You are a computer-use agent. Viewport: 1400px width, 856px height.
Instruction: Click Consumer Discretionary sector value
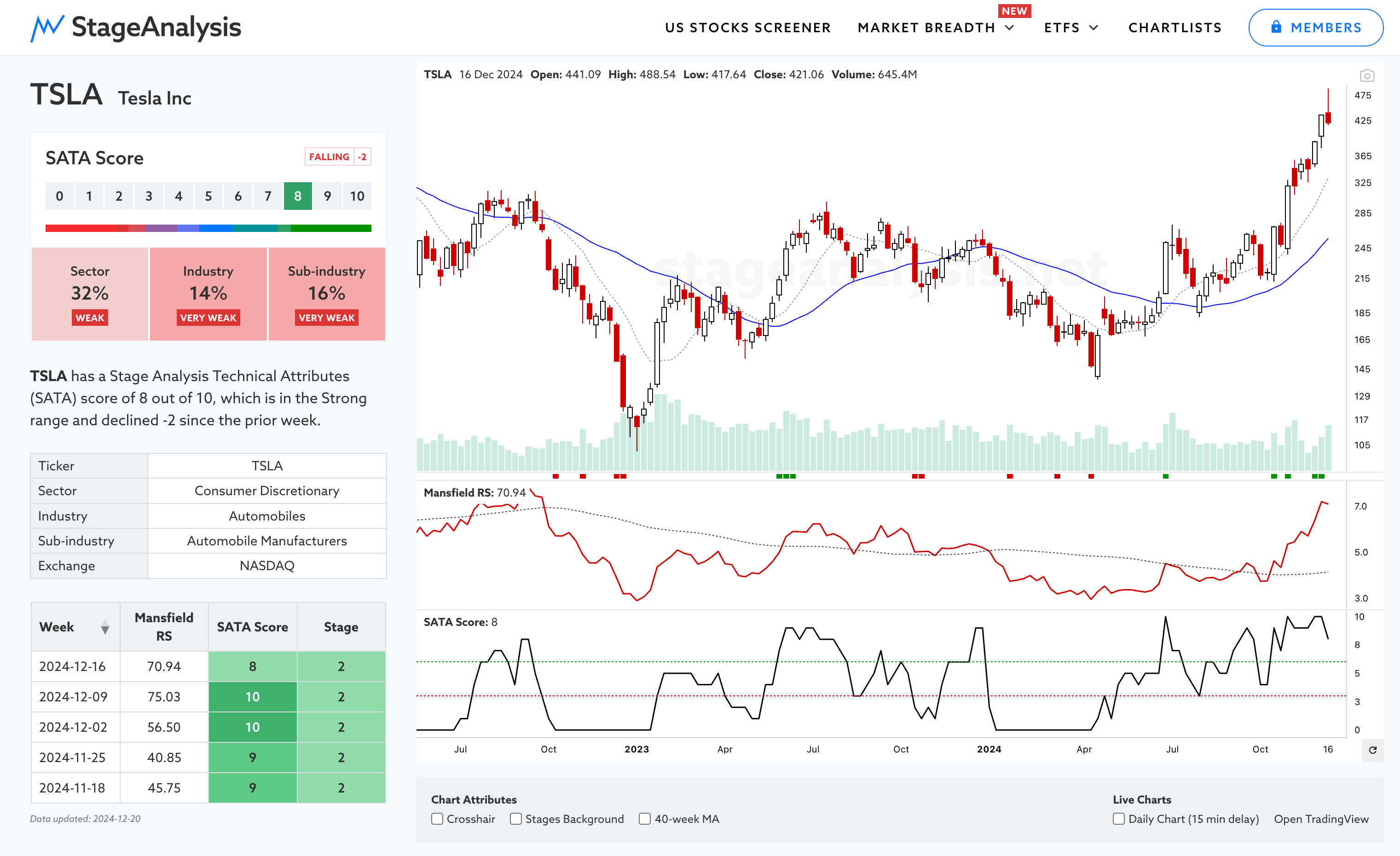[266, 491]
